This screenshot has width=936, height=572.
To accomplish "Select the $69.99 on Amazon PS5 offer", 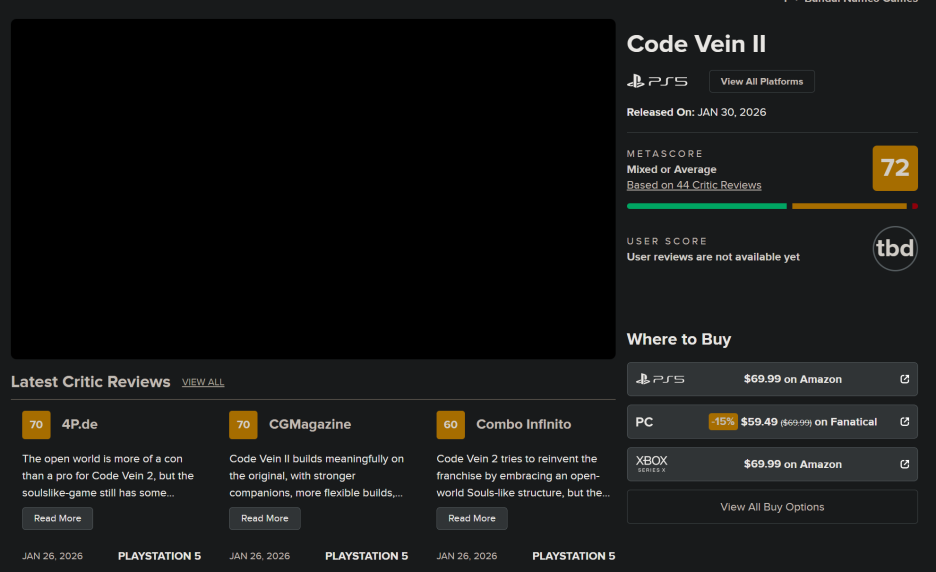I will 772,379.
